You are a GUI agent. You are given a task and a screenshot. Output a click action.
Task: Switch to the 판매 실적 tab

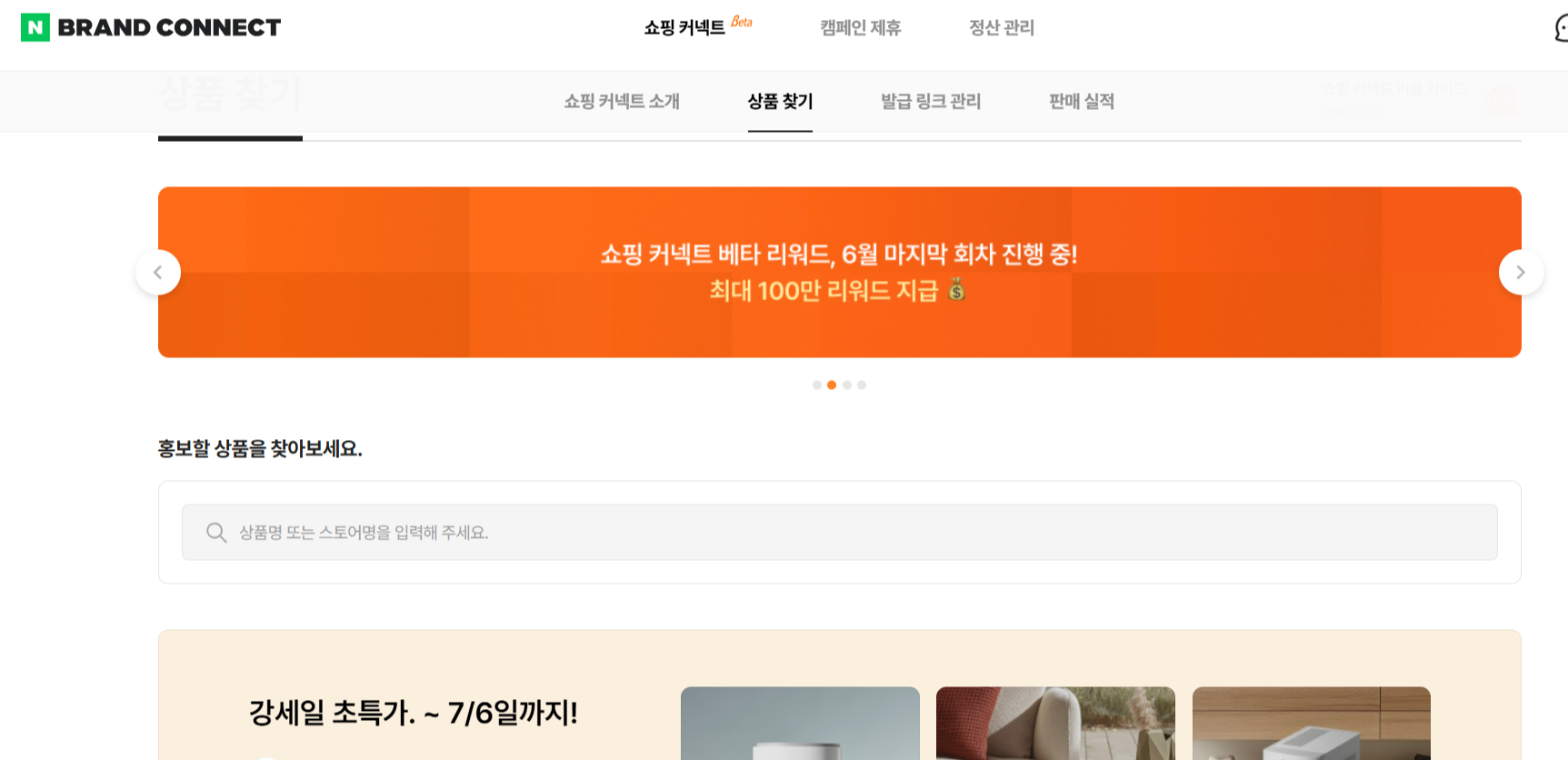point(1082,101)
